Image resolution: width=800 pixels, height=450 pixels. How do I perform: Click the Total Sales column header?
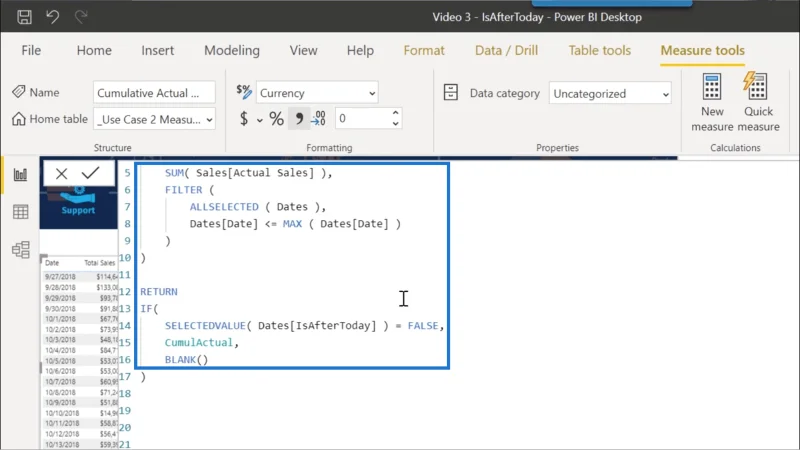point(99,263)
